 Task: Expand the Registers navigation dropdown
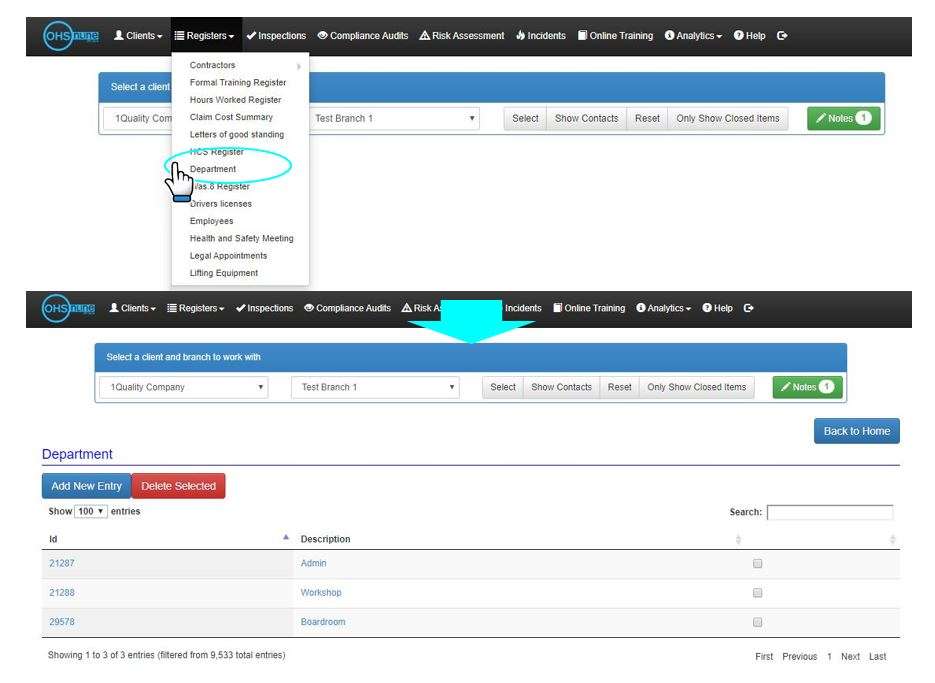coord(206,35)
